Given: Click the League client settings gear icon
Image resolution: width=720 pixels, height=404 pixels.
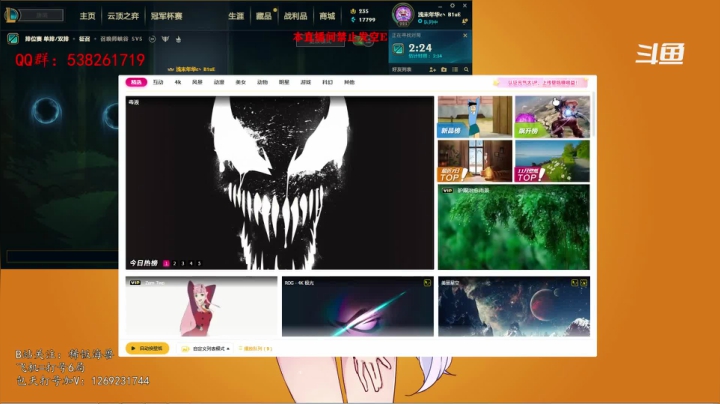Looking at the screenshot, I should [452, 6].
